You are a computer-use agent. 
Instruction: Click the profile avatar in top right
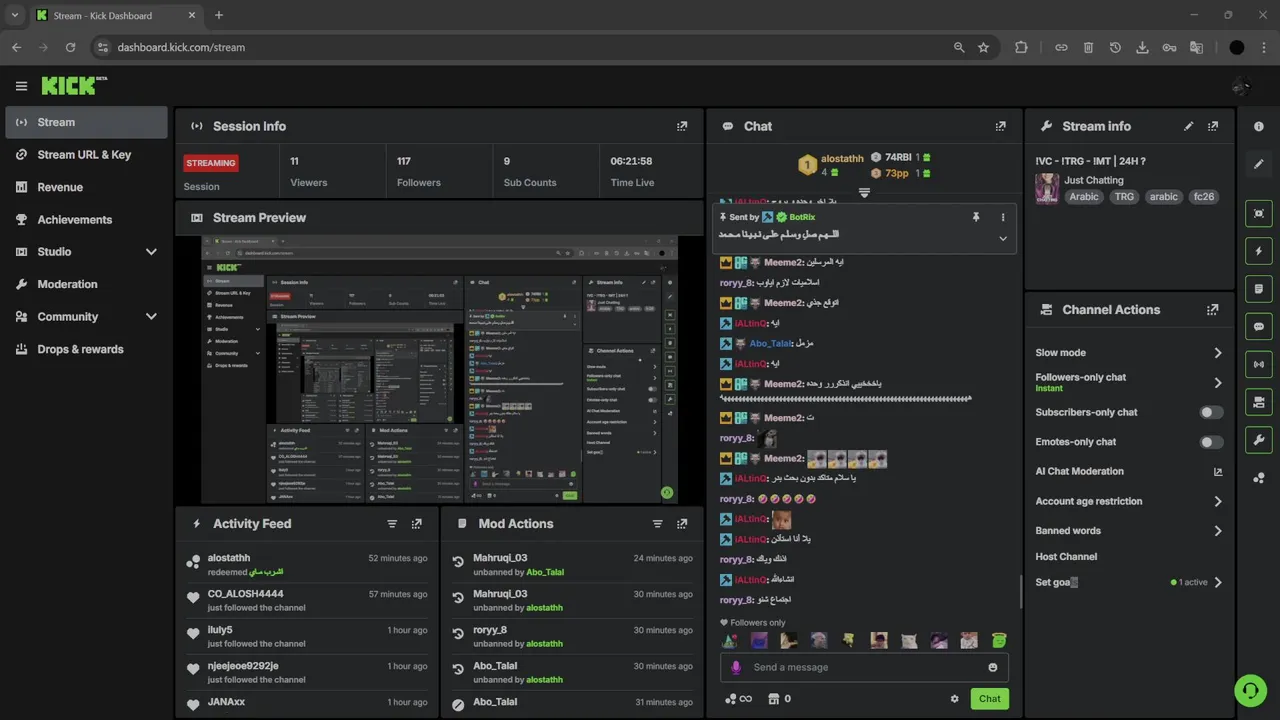click(1241, 86)
